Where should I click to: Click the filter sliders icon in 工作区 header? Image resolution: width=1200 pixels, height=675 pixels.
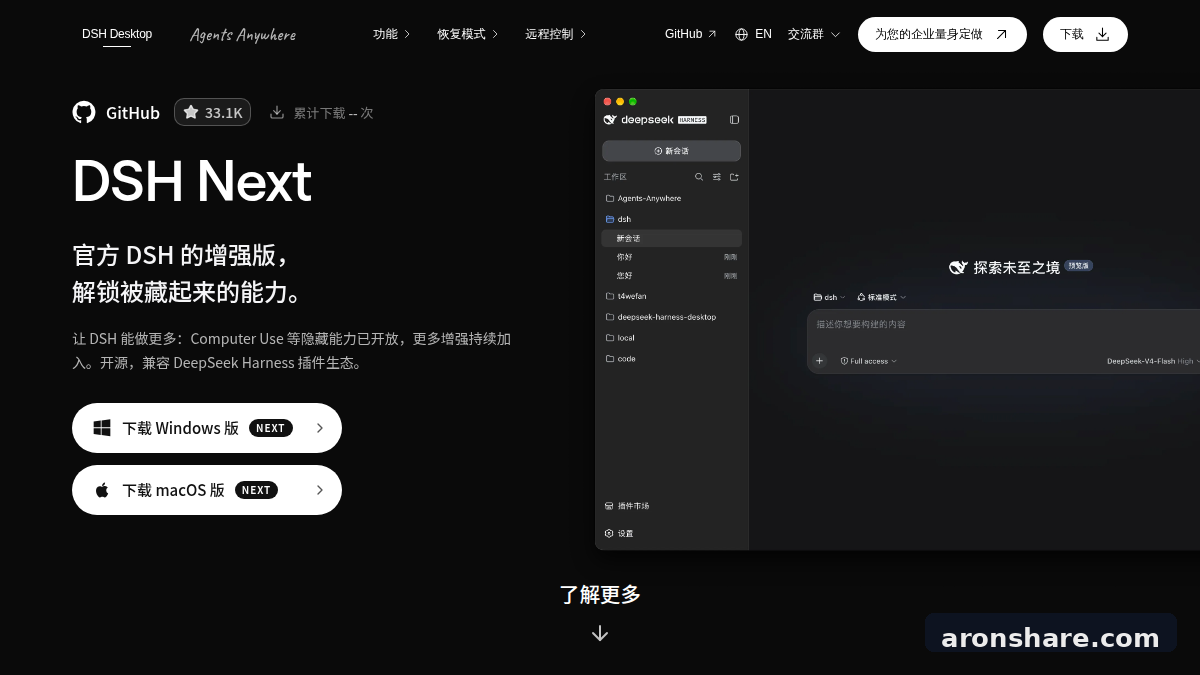(716, 177)
